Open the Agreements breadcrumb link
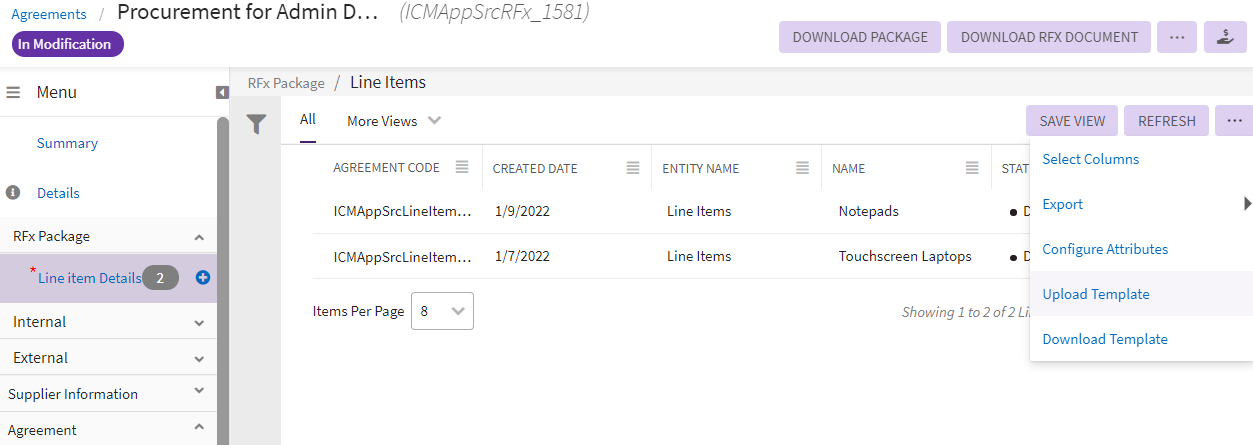 pyautogui.click(x=49, y=14)
